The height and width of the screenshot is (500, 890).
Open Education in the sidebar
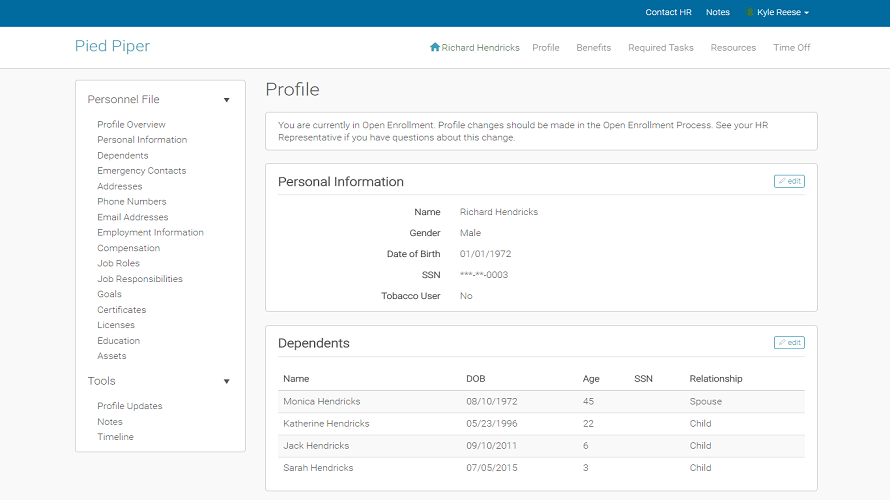coord(118,341)
